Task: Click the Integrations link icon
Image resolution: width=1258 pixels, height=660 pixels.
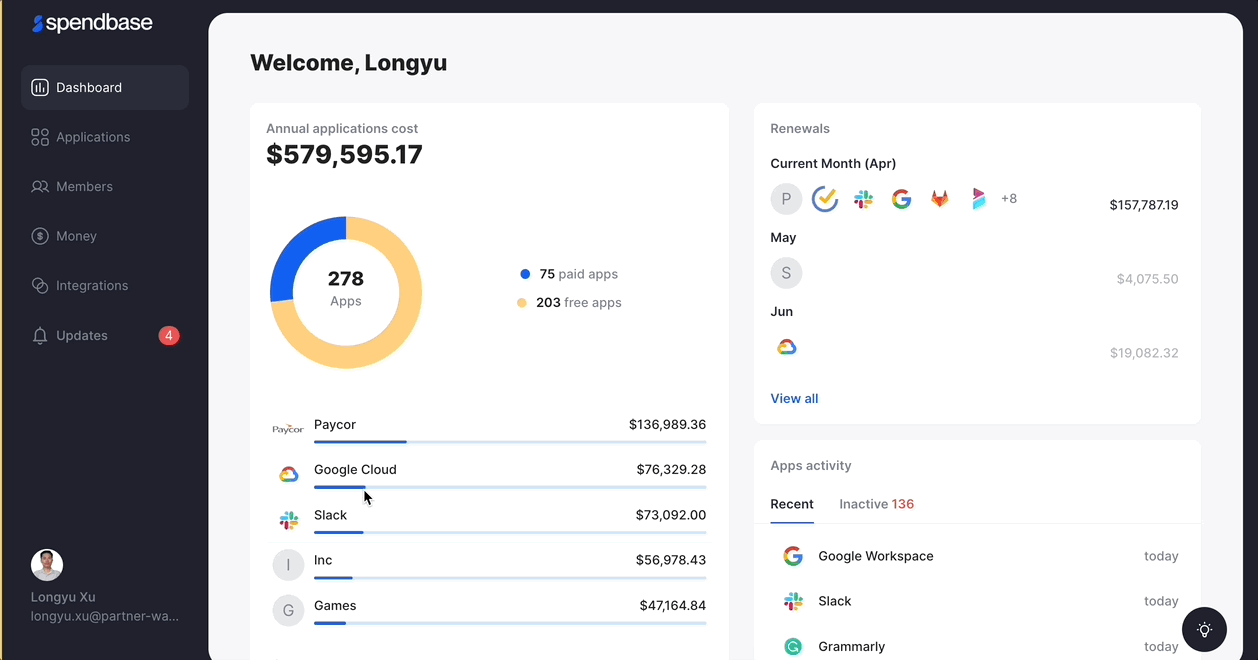Action: tap(40, 286)
